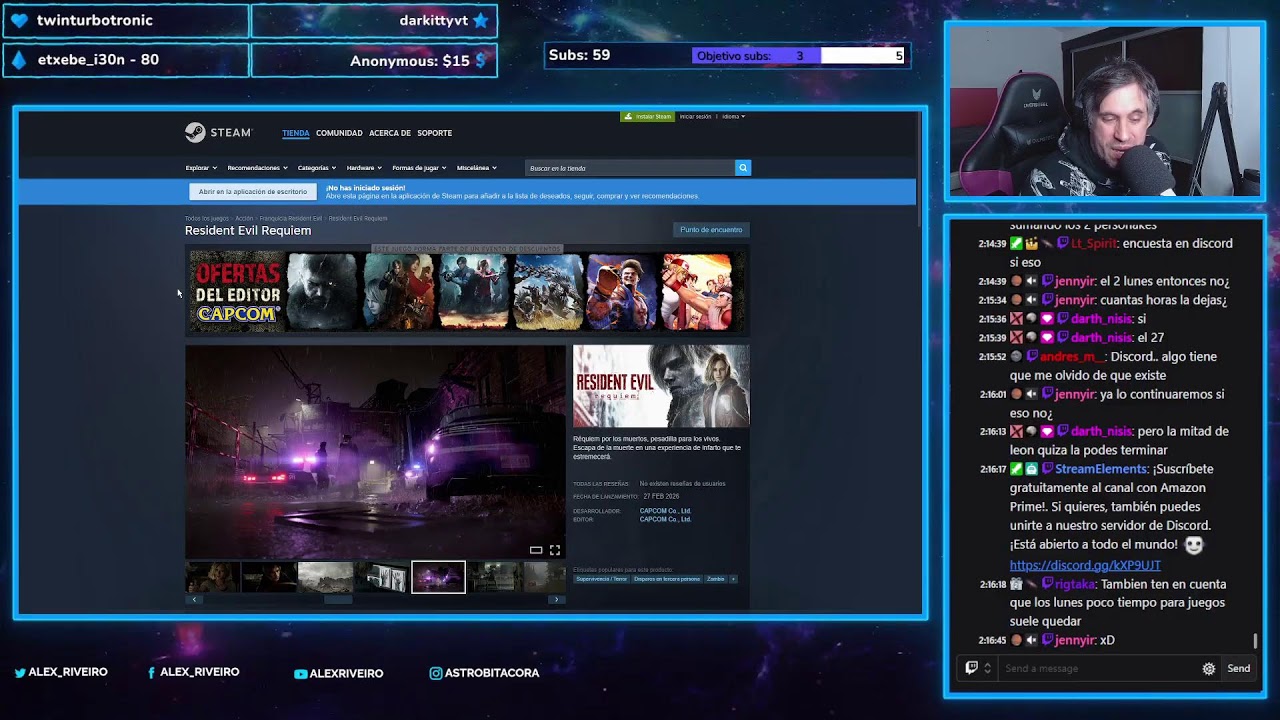Viewport: 1280px width, 720px height.
Task: Expand the Hardware menu
Action: click(364, 168)
